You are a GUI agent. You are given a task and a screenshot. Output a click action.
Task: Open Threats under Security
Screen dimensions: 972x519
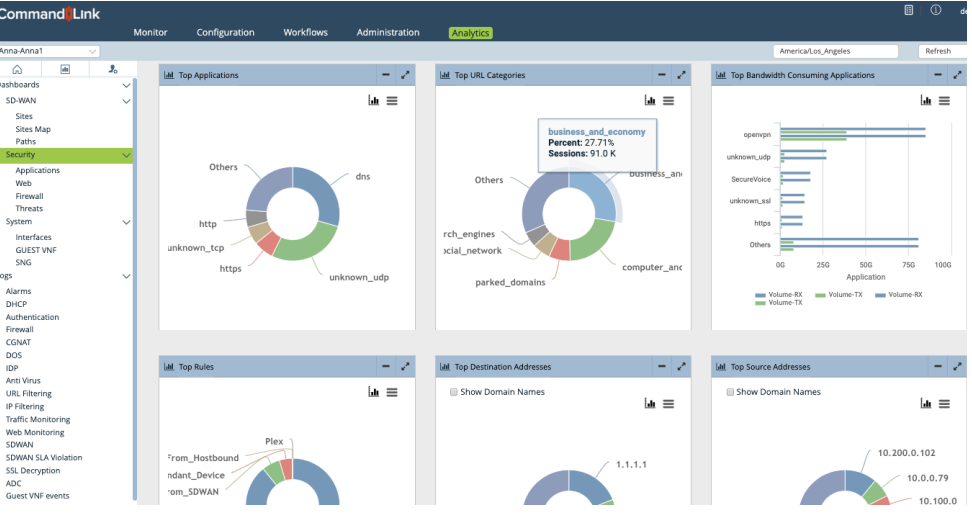(29, 208)
